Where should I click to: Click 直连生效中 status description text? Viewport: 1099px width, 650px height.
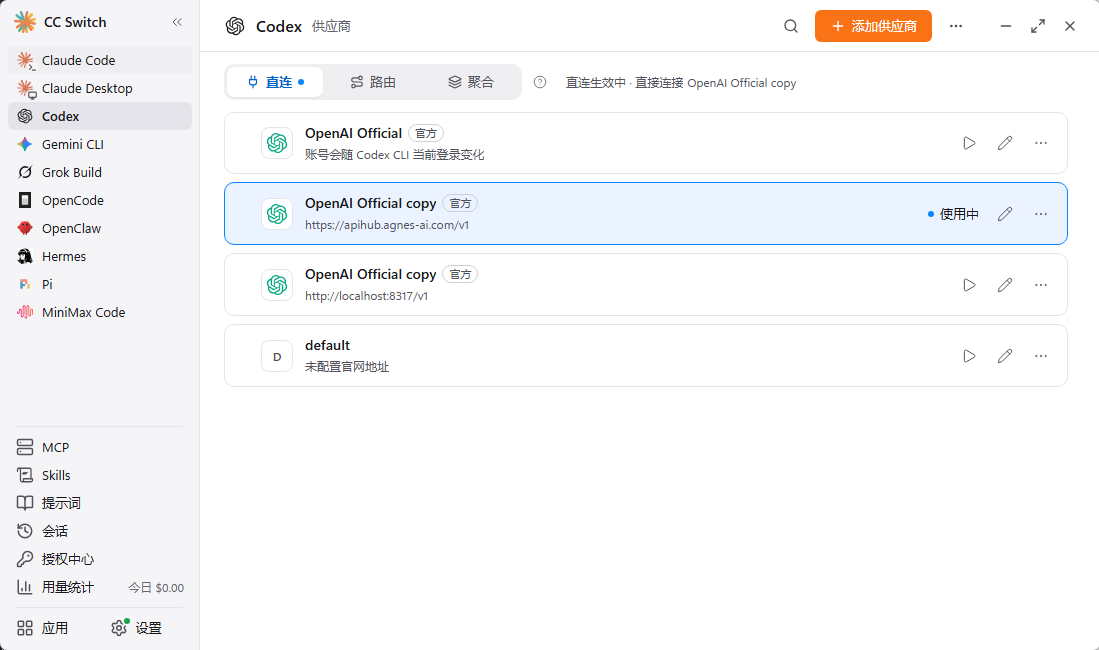pos(681,83)
